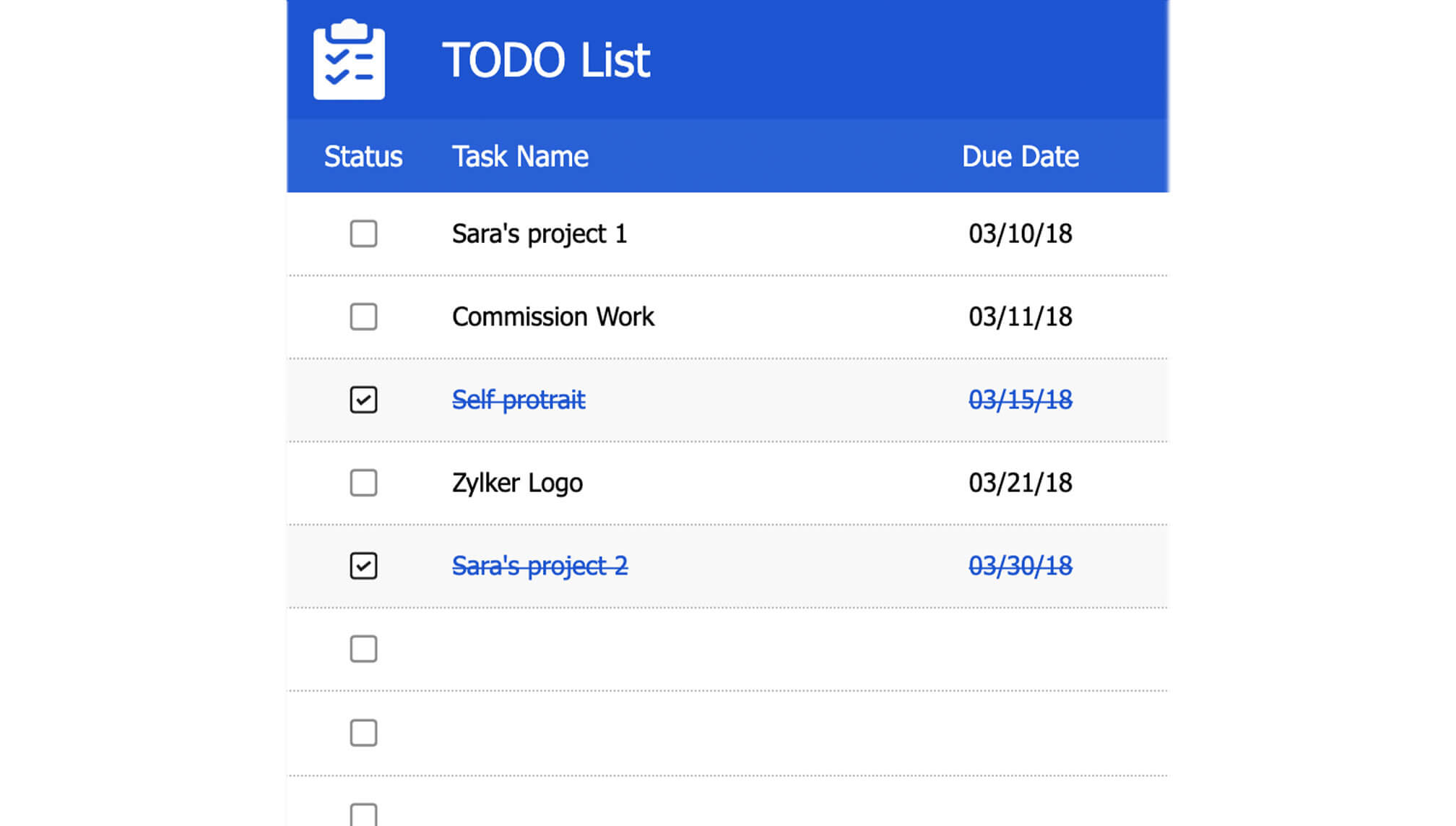Image resolution: width=1456 pixels, height=826 pixels.
Task: Toggle the second empty row checkbox
Action: (363, 733)
